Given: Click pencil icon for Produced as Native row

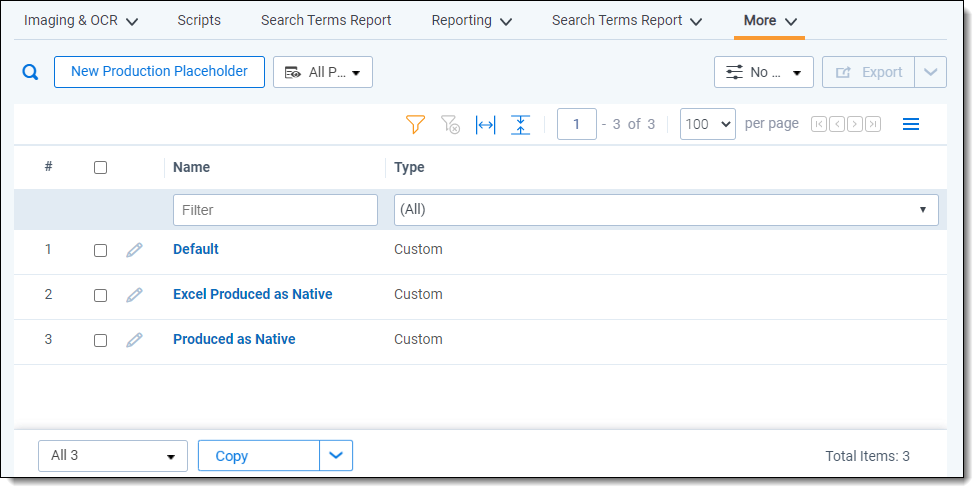Looking at the screenshot, I should pyautogui.click(x=134, y=340).
